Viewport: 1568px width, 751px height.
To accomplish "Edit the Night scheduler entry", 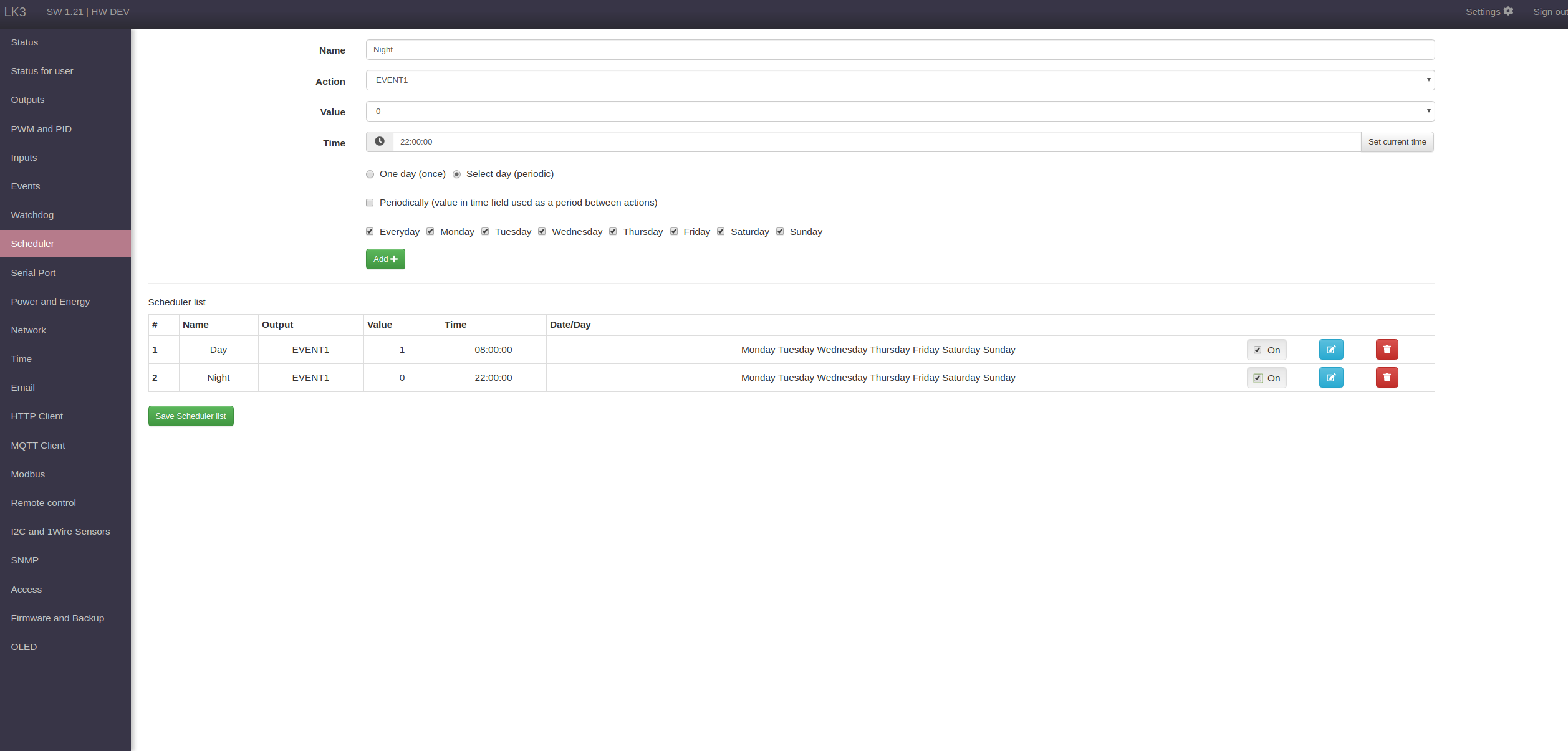I will click(1330, 378).
